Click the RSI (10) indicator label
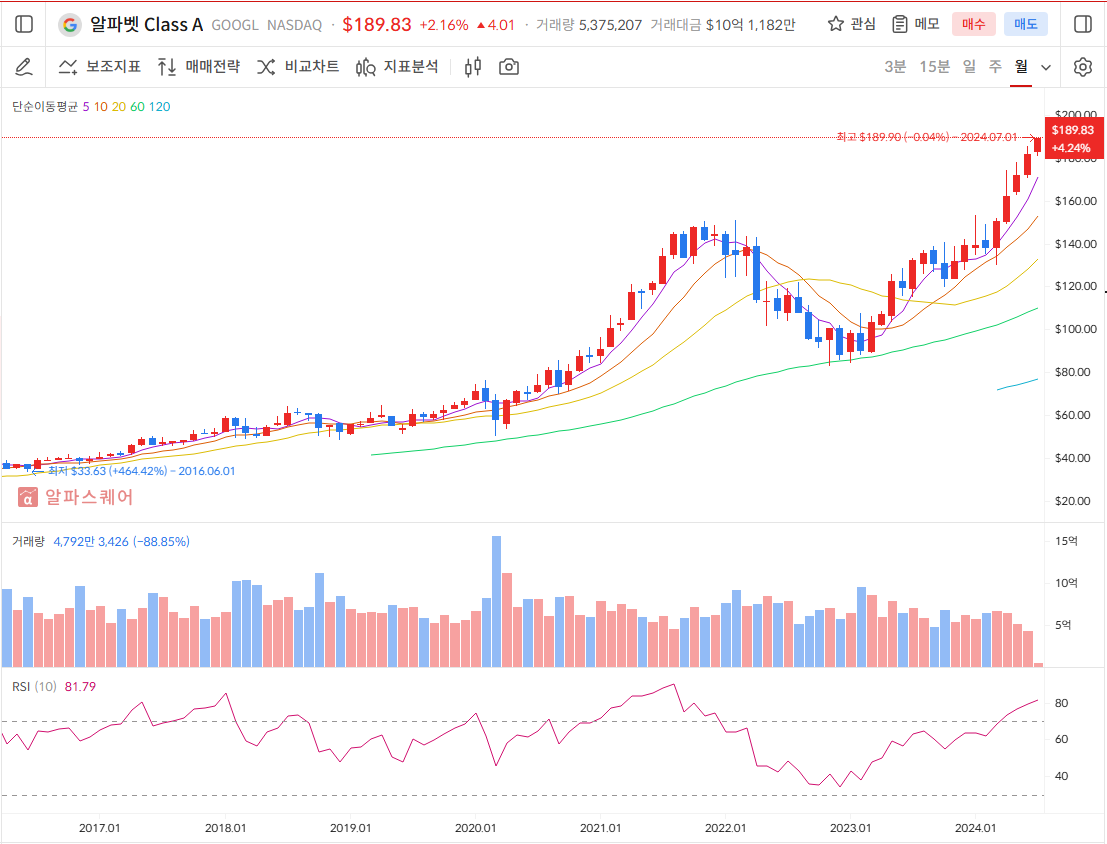 [34, 687]
